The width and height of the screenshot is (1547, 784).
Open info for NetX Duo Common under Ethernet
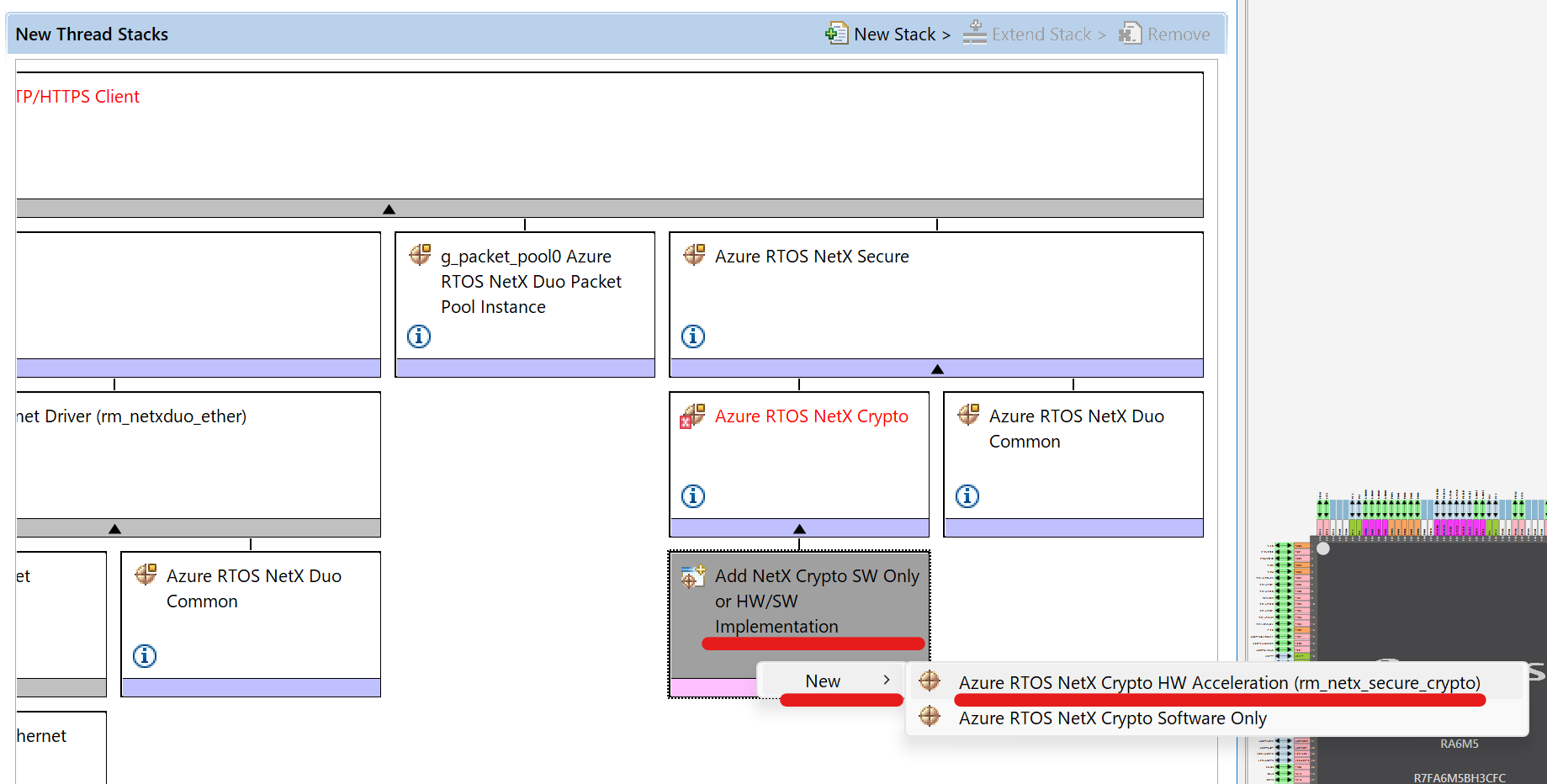coord(145,656)
